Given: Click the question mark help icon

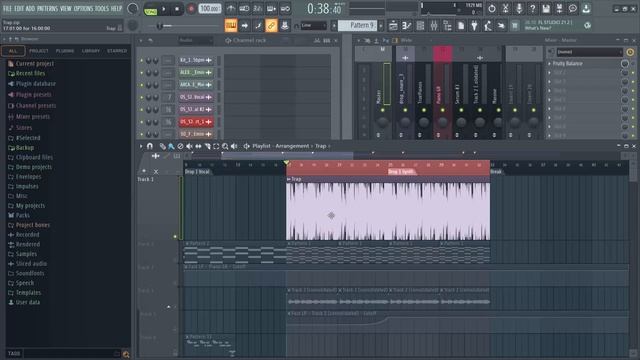Looking at the screenshot, I should click(532, 9).
